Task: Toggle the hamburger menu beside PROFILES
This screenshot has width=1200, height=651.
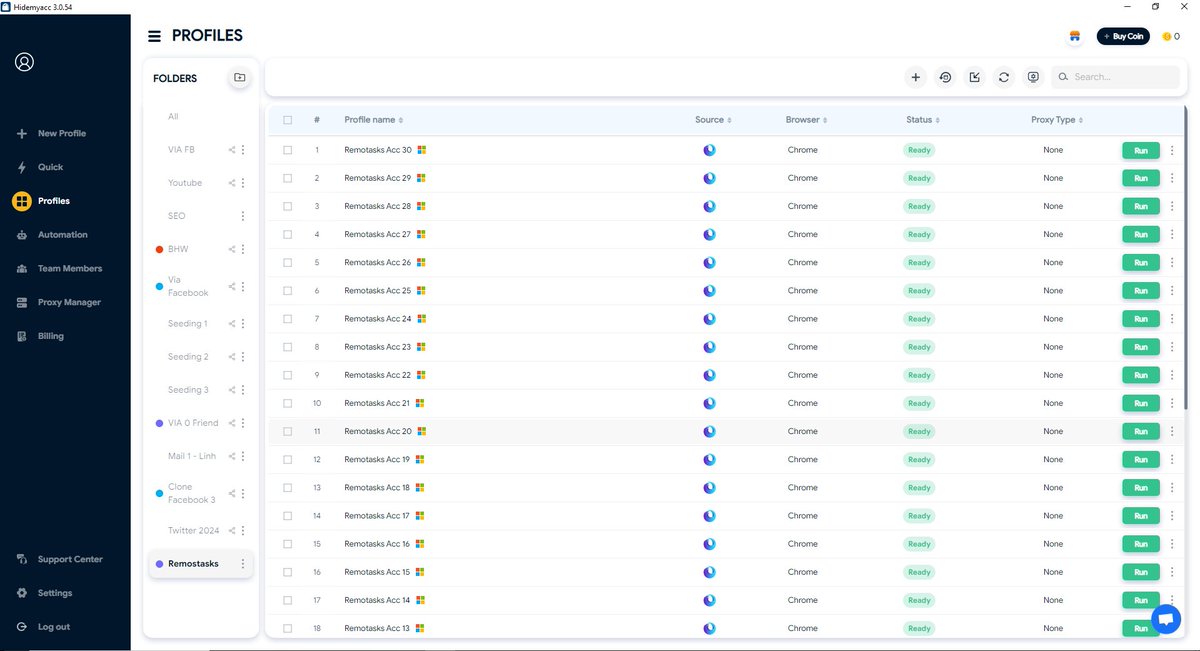Action: (x=154, y=36)
